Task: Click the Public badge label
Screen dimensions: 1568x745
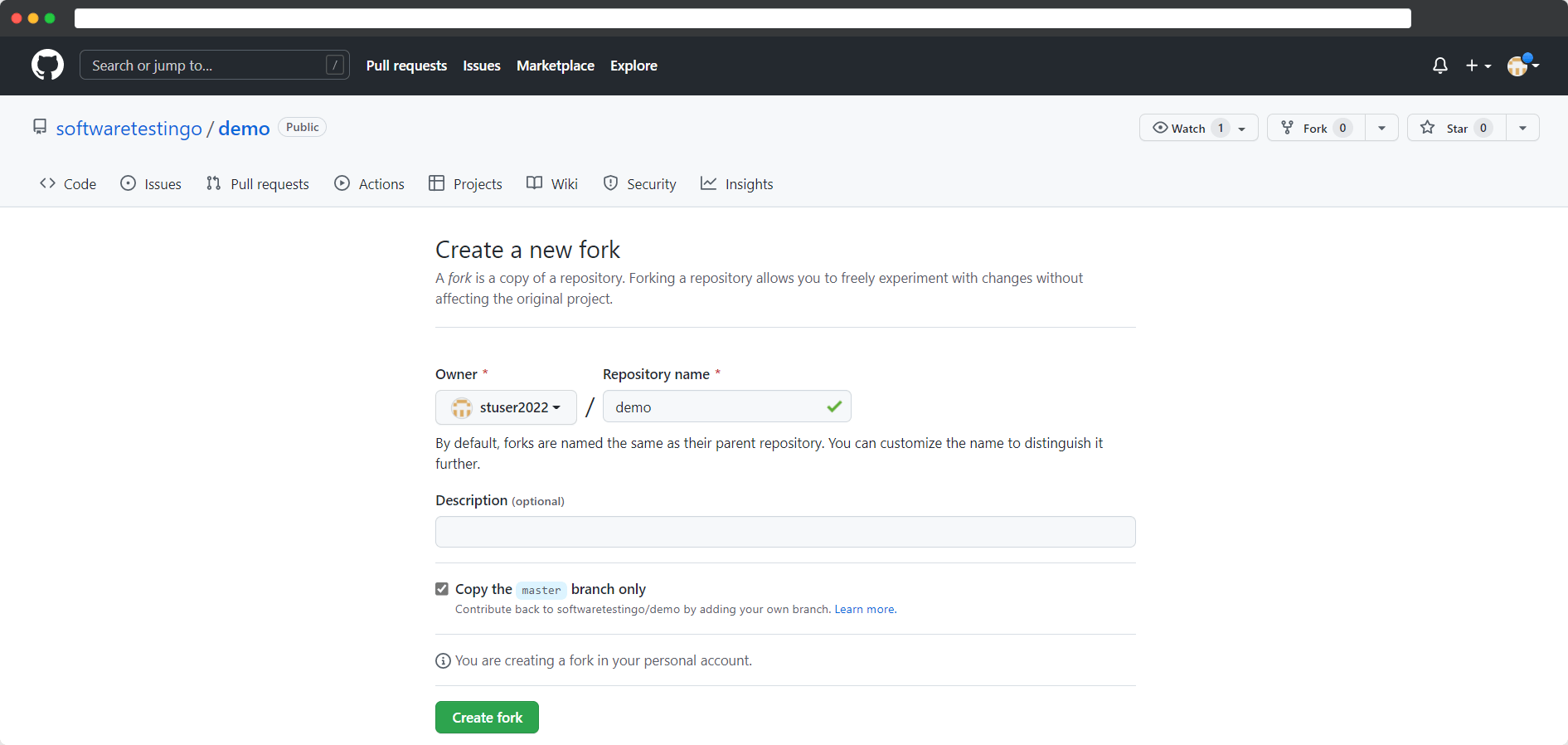Action: (x=302, y=127)
